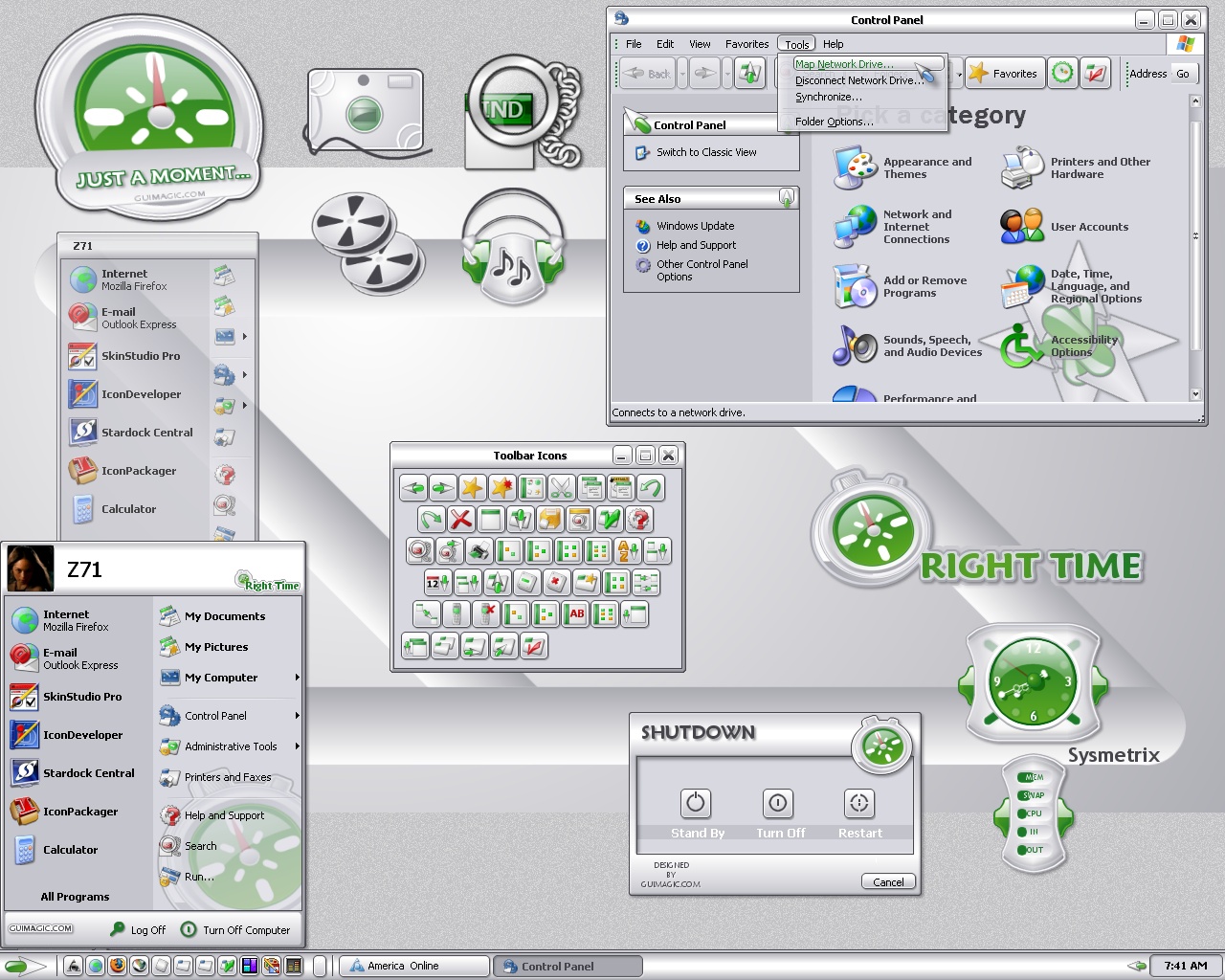
Task: Choose Map Network Drive from Tools menu
Action: coord(861,64)
